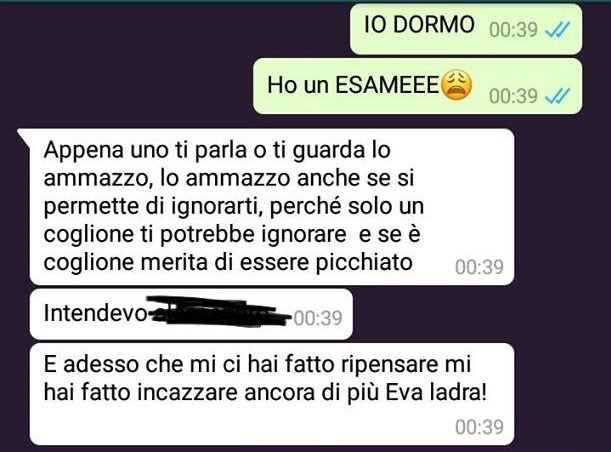
Task: Tap the "Ho un ESAMEEE" message bubble
Action: pyautogui.click(x=418, y=86)
